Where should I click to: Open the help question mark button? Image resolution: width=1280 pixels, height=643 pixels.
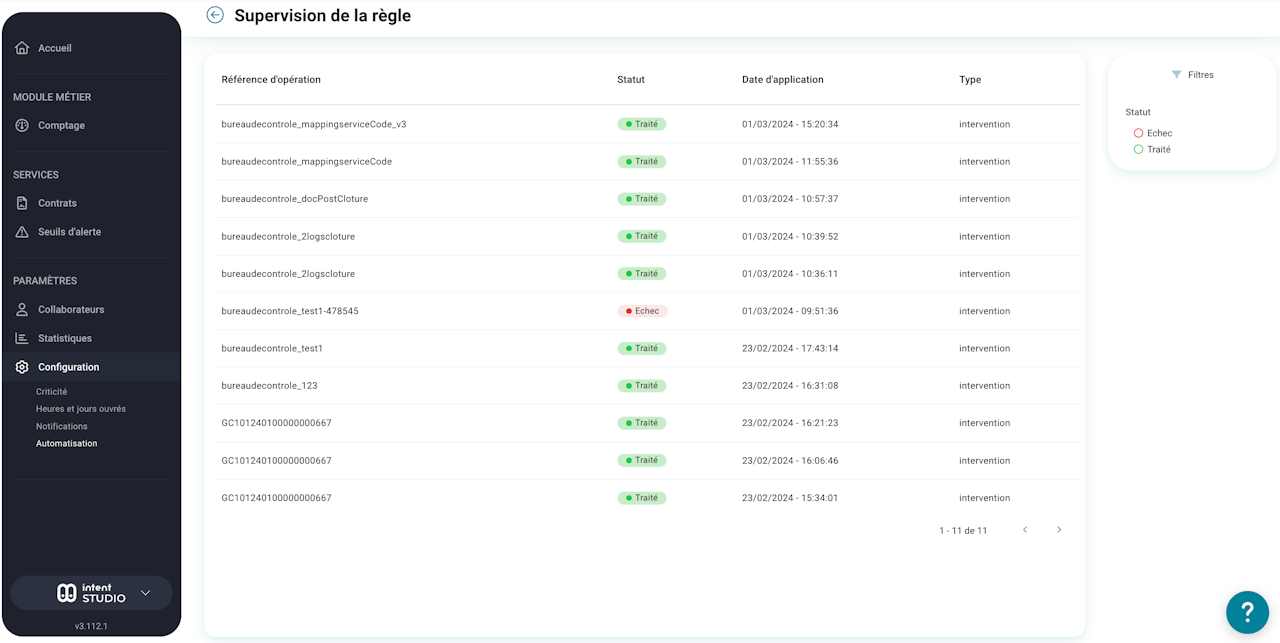click(x=1247, y=611)
